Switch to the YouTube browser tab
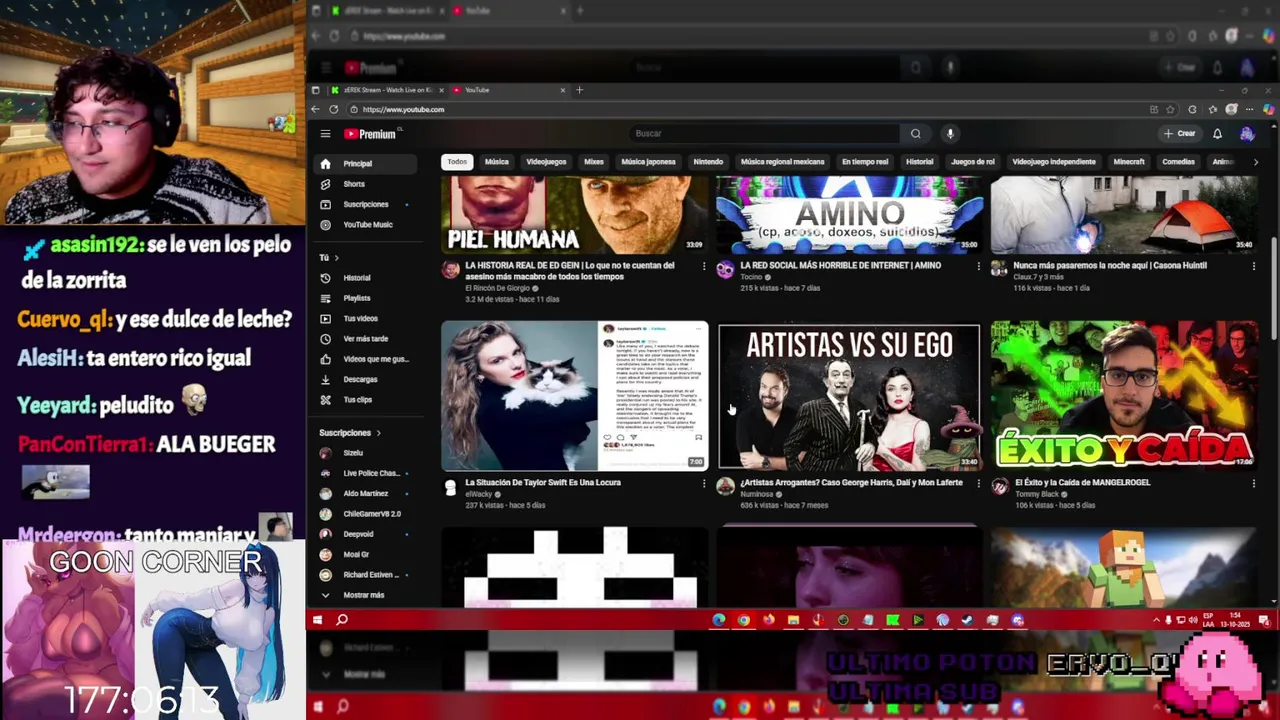 (510, 90)
